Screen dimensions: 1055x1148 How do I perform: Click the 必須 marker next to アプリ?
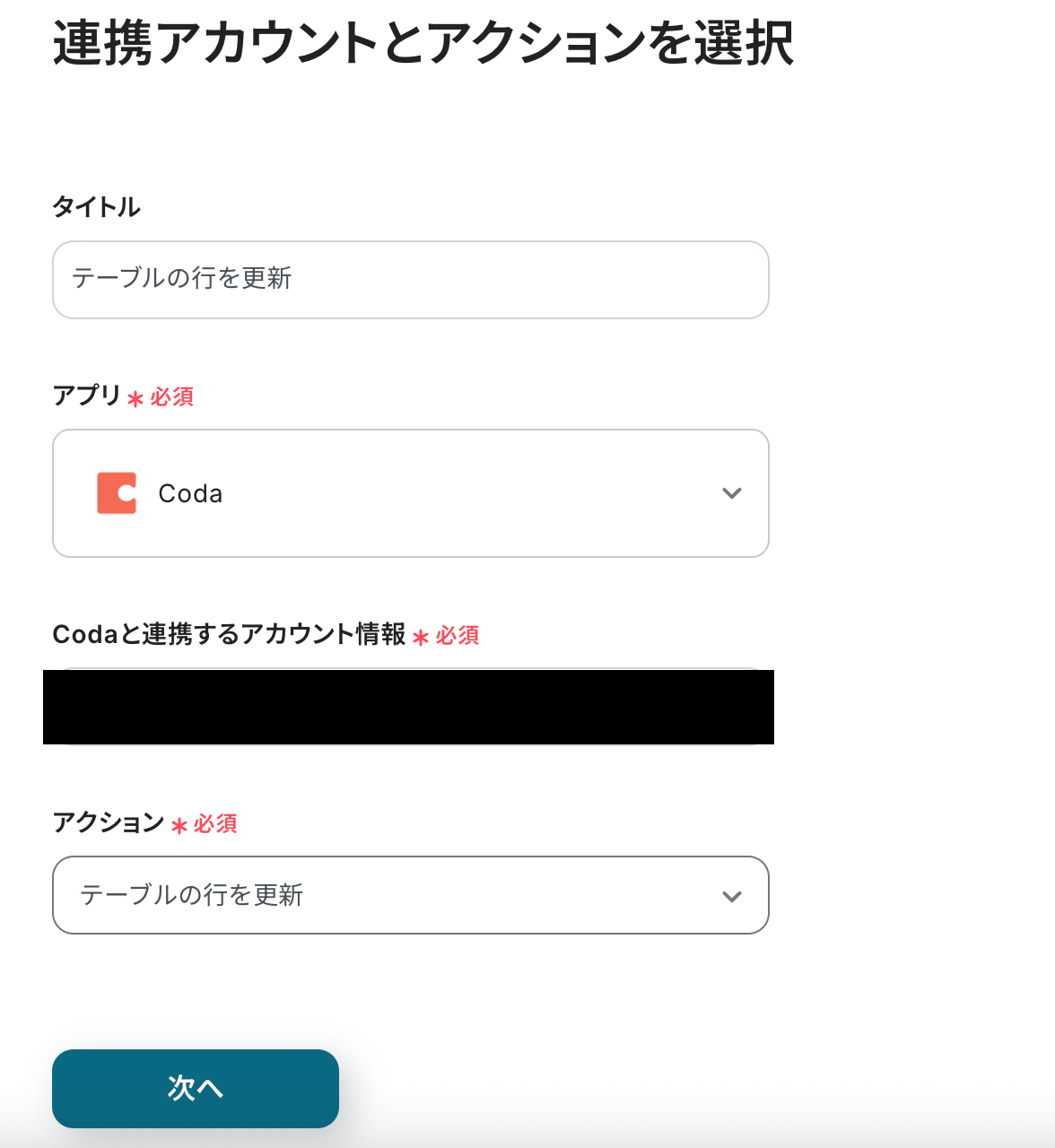172,397
